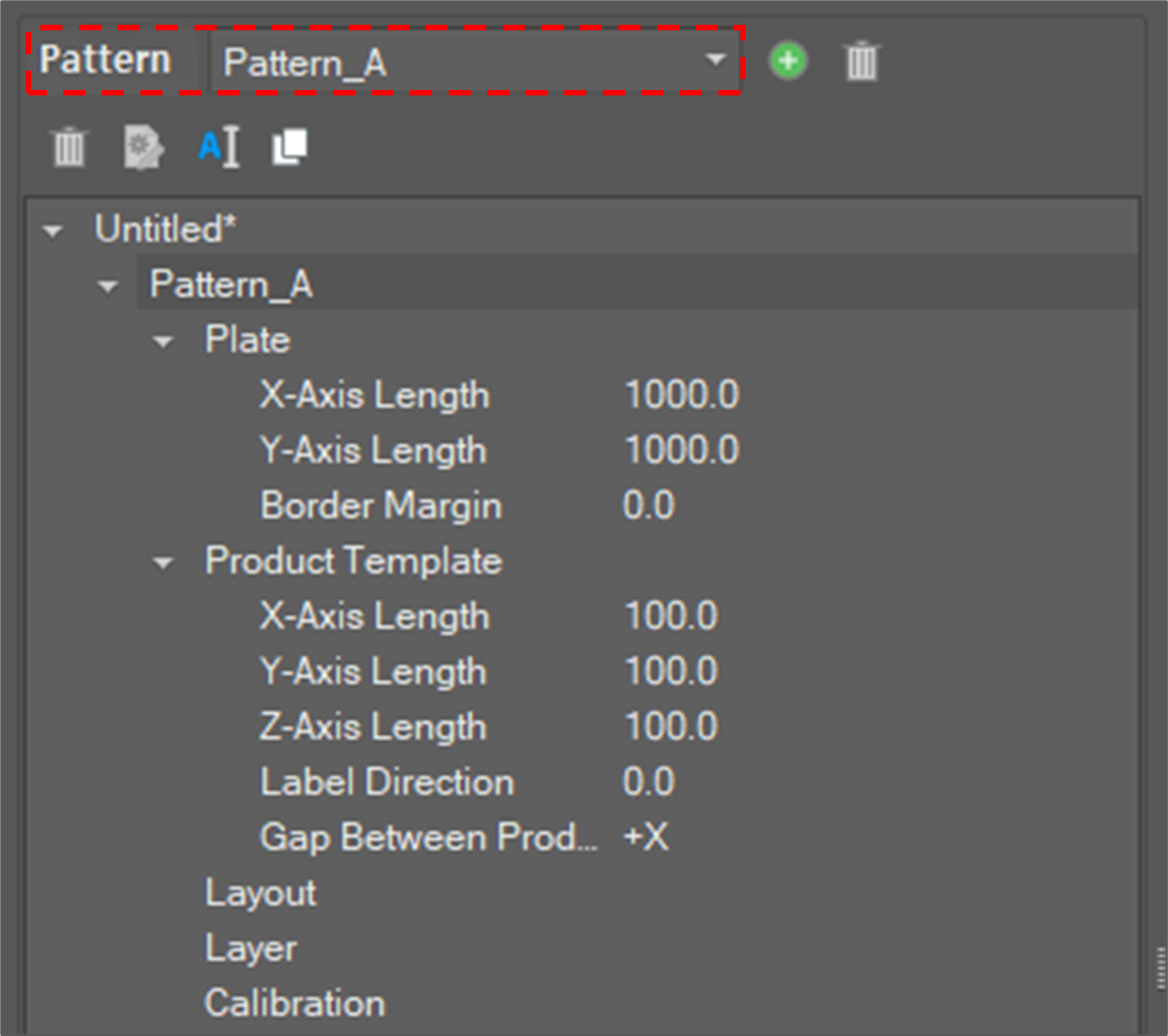Collapse the Untitled root node

53,231
